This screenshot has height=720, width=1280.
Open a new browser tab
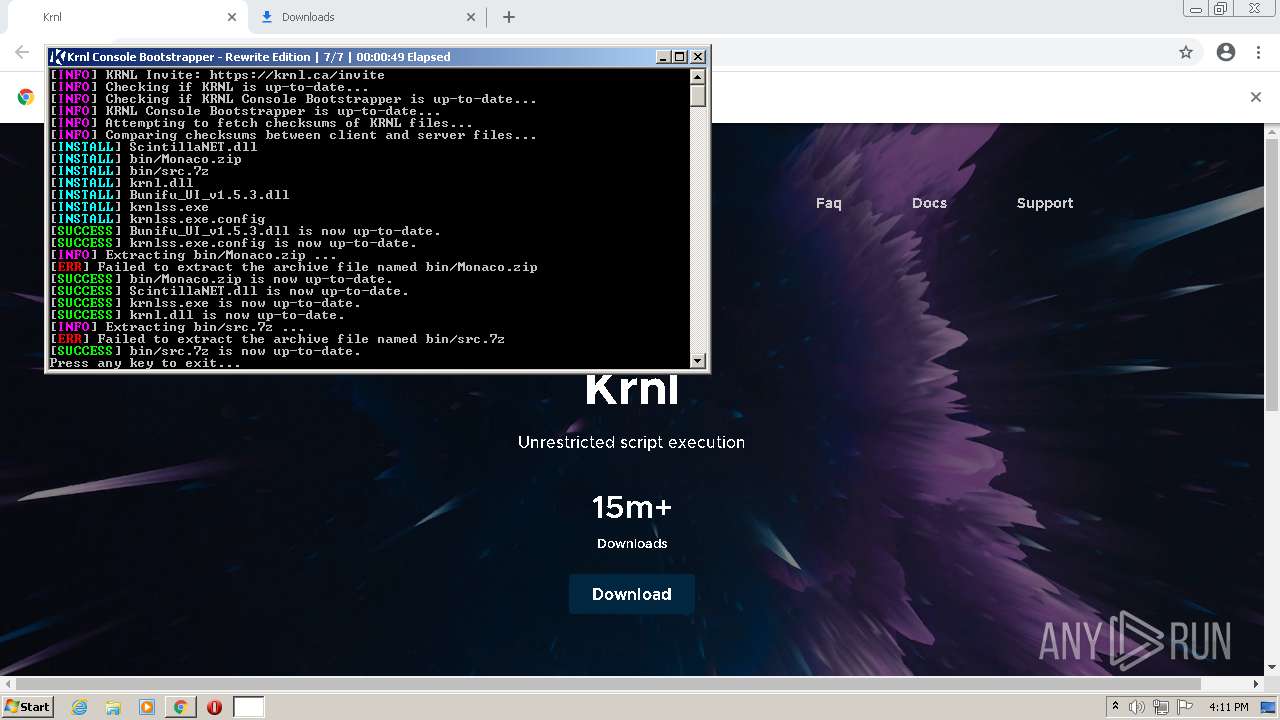pyautogui.click(x=509, y=17)
